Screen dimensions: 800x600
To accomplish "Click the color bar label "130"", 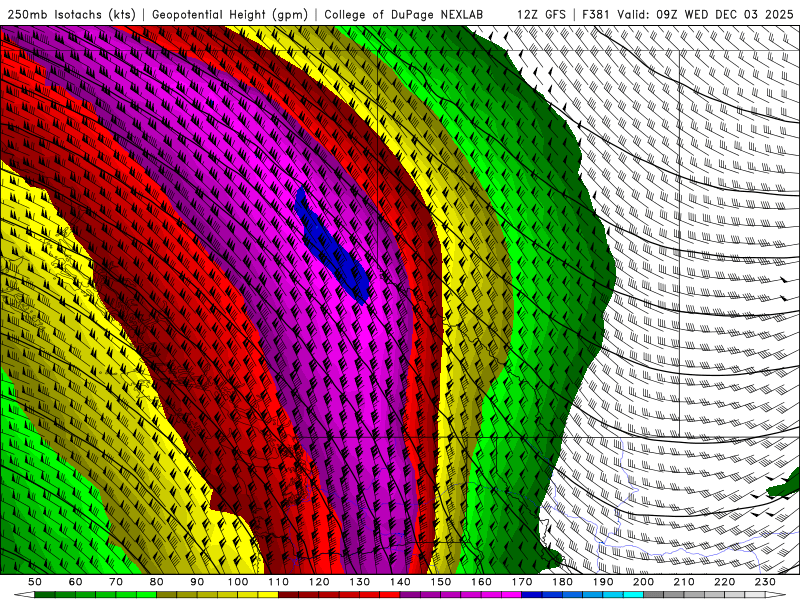I will click(x=360, y=582).
